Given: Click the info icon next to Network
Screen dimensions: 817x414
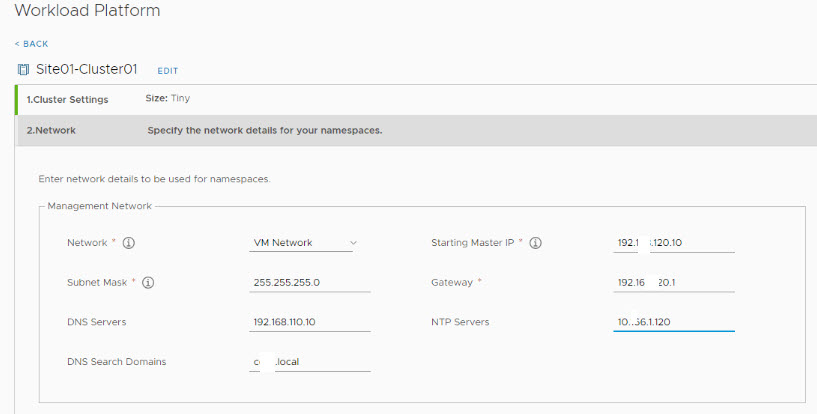Looking at the screenshot, I should 129,243.
